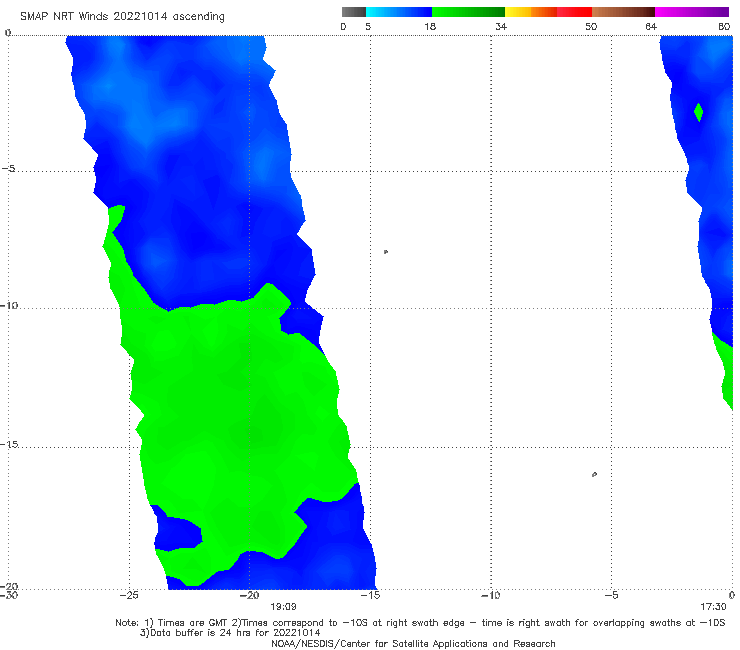
Task: Select the yellow-red 34-50 segment of color bar
Action: tap(548, 12)
